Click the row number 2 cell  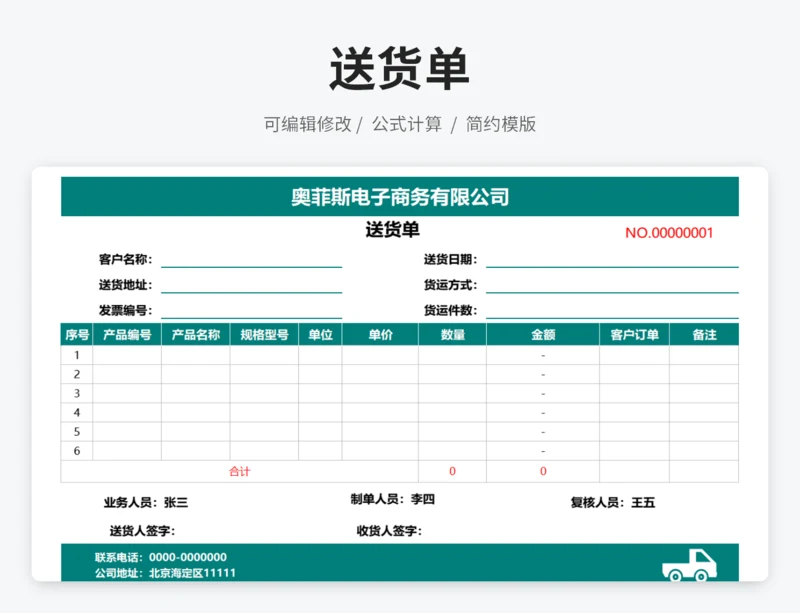(77, 374)
